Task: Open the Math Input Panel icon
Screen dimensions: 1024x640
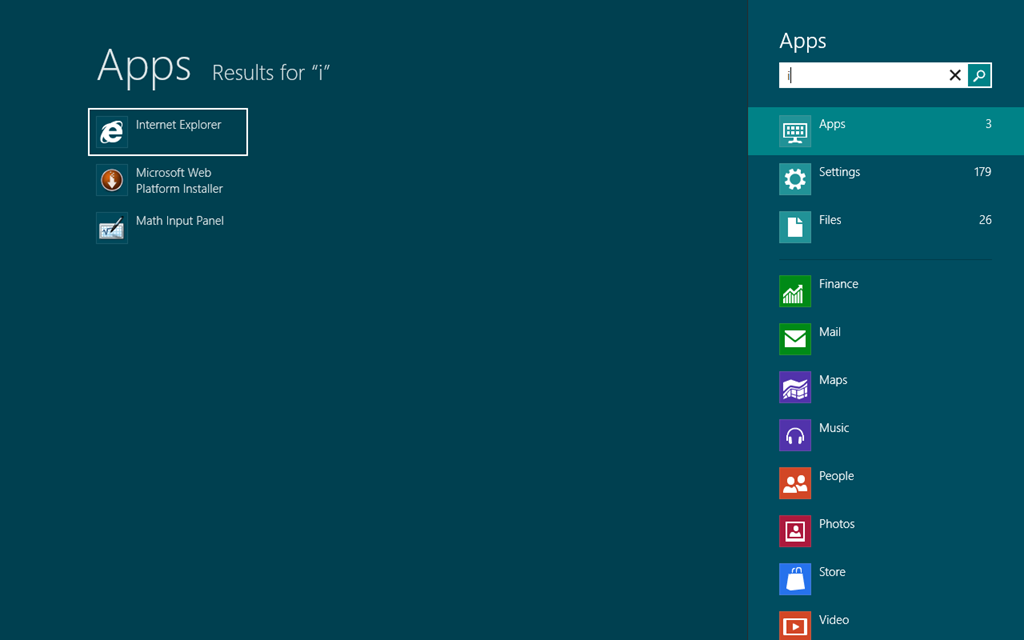Action: pyautogui.click(x=112, y=228)
